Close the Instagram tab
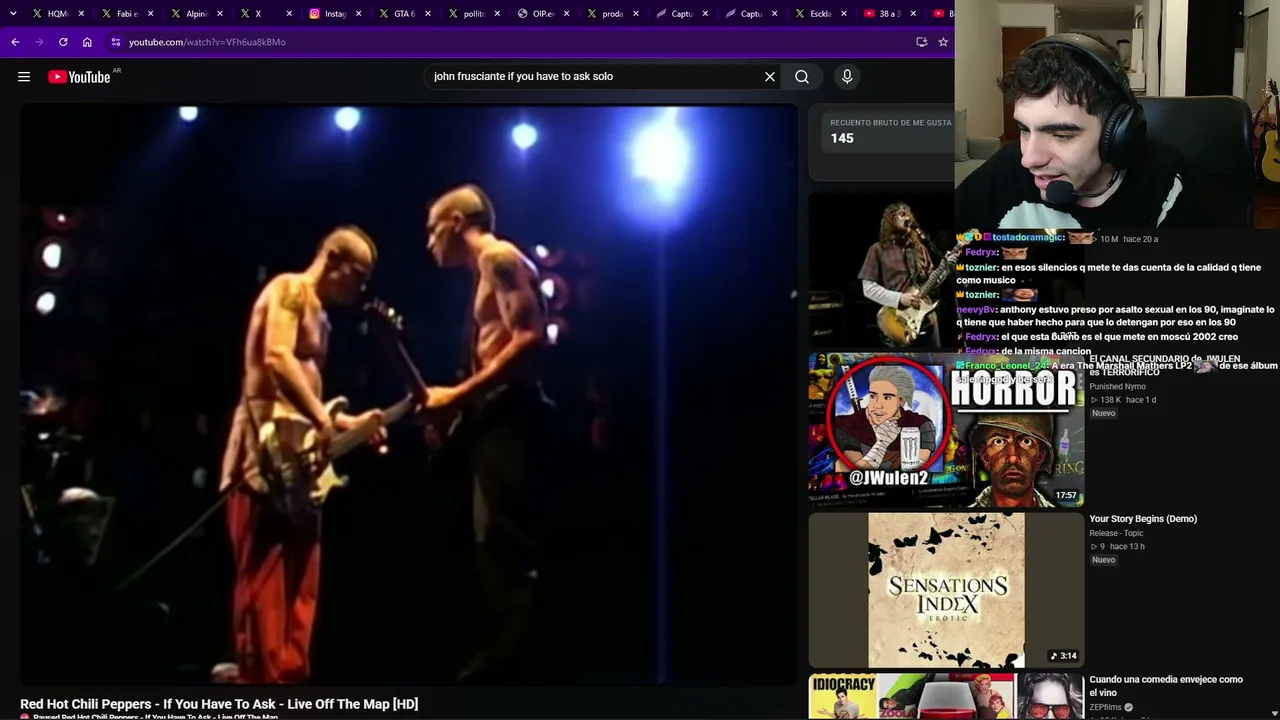This screenshot has width=1280, height=720. click(358, 14)
